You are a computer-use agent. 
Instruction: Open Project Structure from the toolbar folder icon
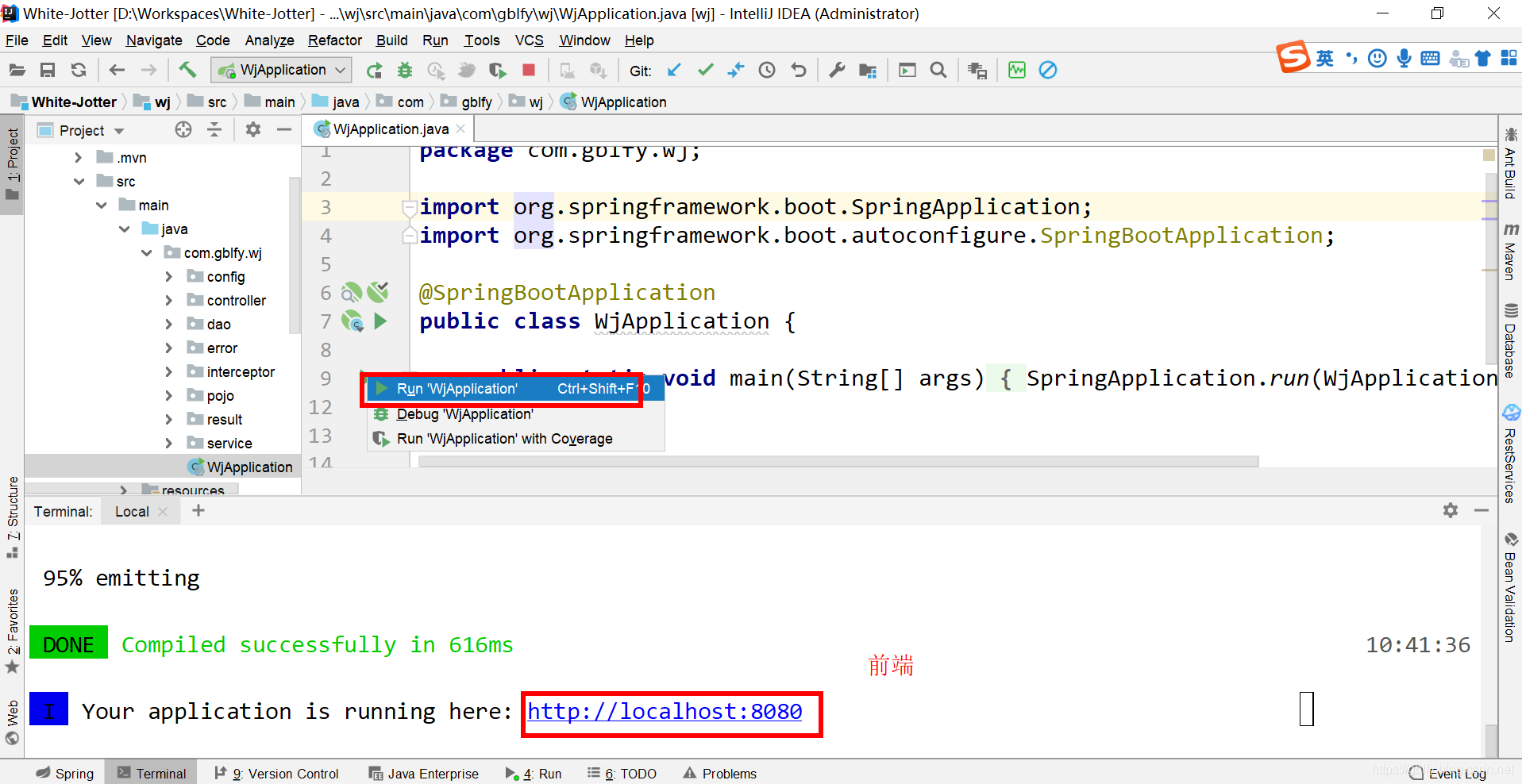(x=868, y=71)
